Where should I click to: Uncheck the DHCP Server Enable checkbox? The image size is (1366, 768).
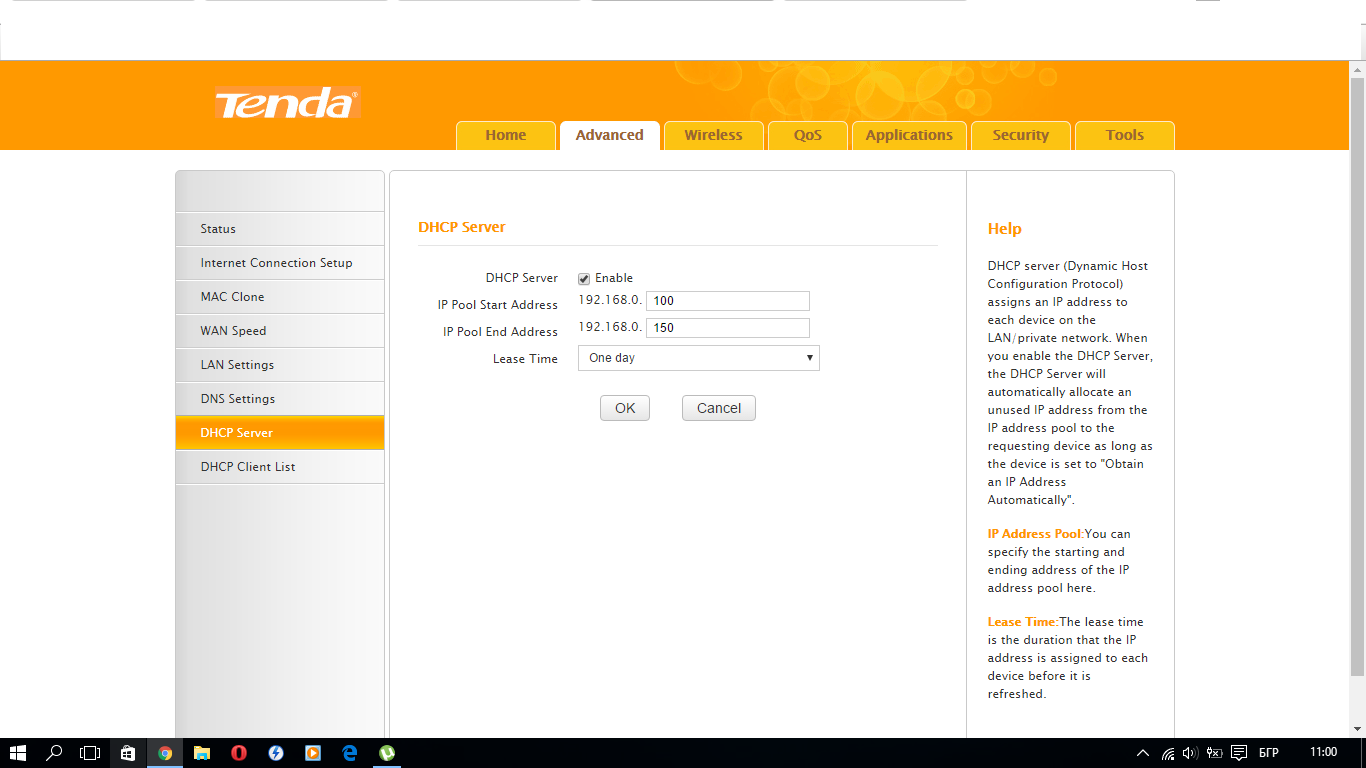pyautogui.click(x=584, y=279)
